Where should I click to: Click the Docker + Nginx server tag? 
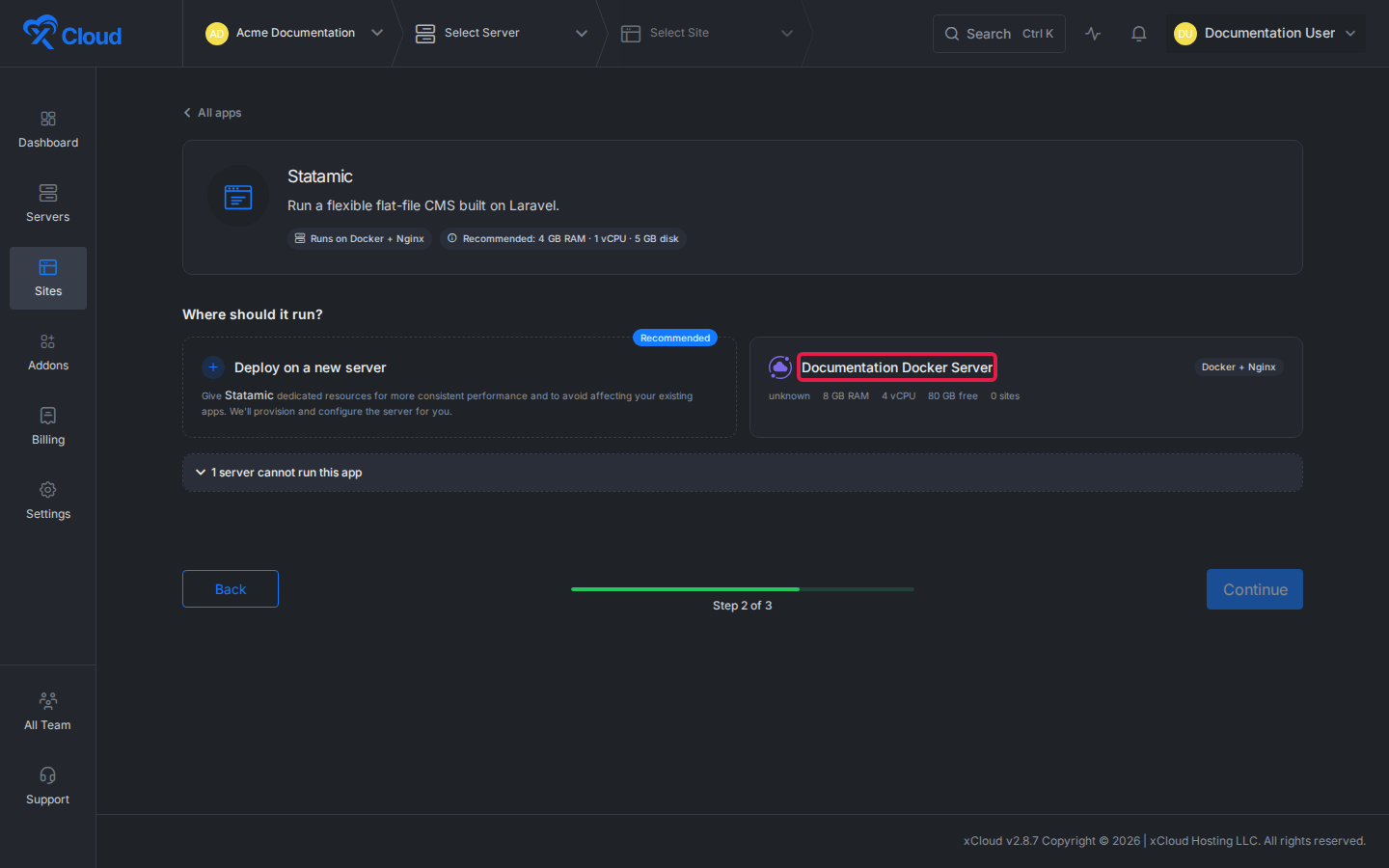pos(1239,367)
